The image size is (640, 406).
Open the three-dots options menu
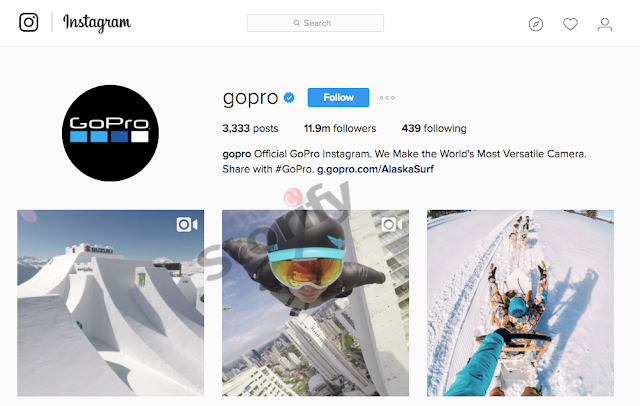387,98
